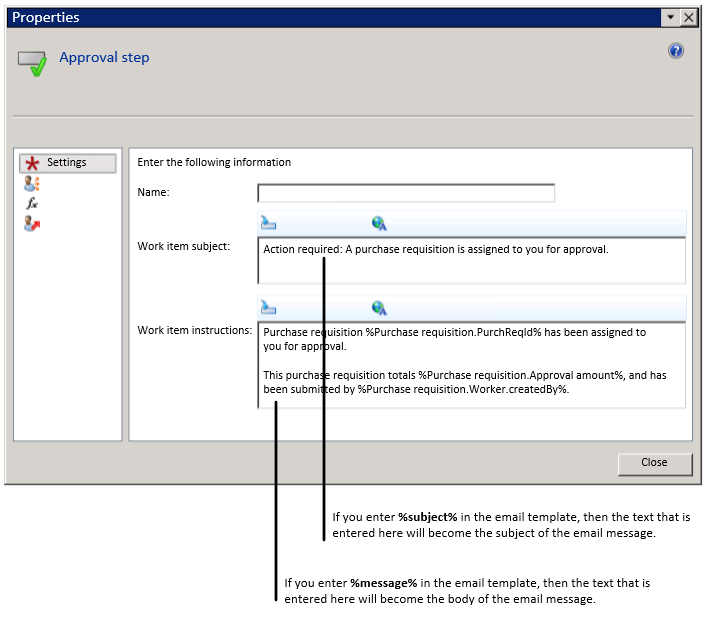Click the Approval step checkmark icon
The width and height of the screenshot is (707, 620).
32,63
